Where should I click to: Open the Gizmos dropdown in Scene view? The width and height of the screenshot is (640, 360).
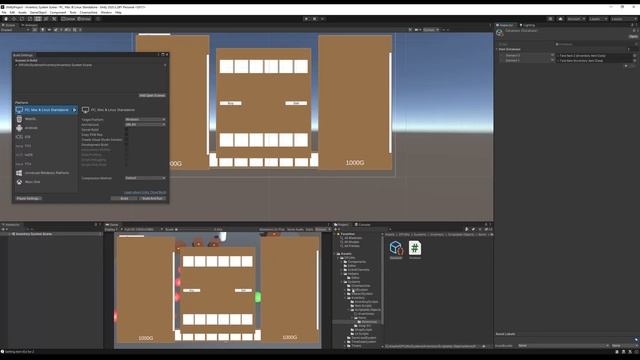[x=431, y=30]
